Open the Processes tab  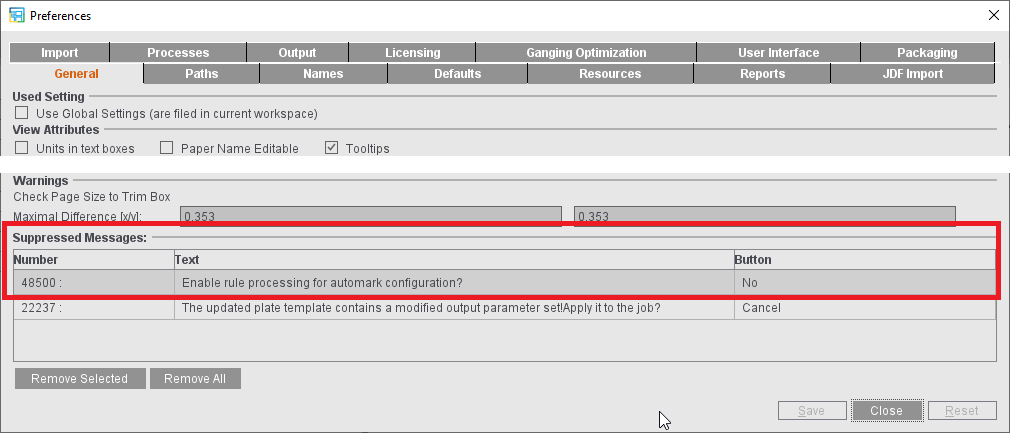click(x=178, y=53)
